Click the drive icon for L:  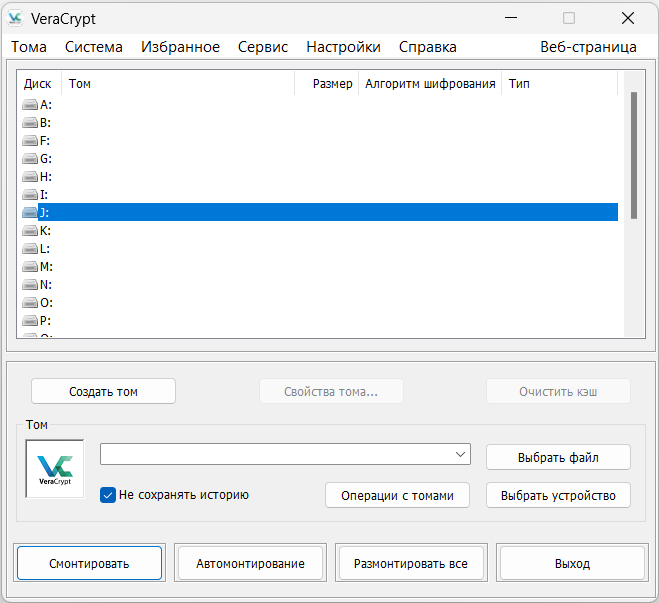(x=30, y=249)
